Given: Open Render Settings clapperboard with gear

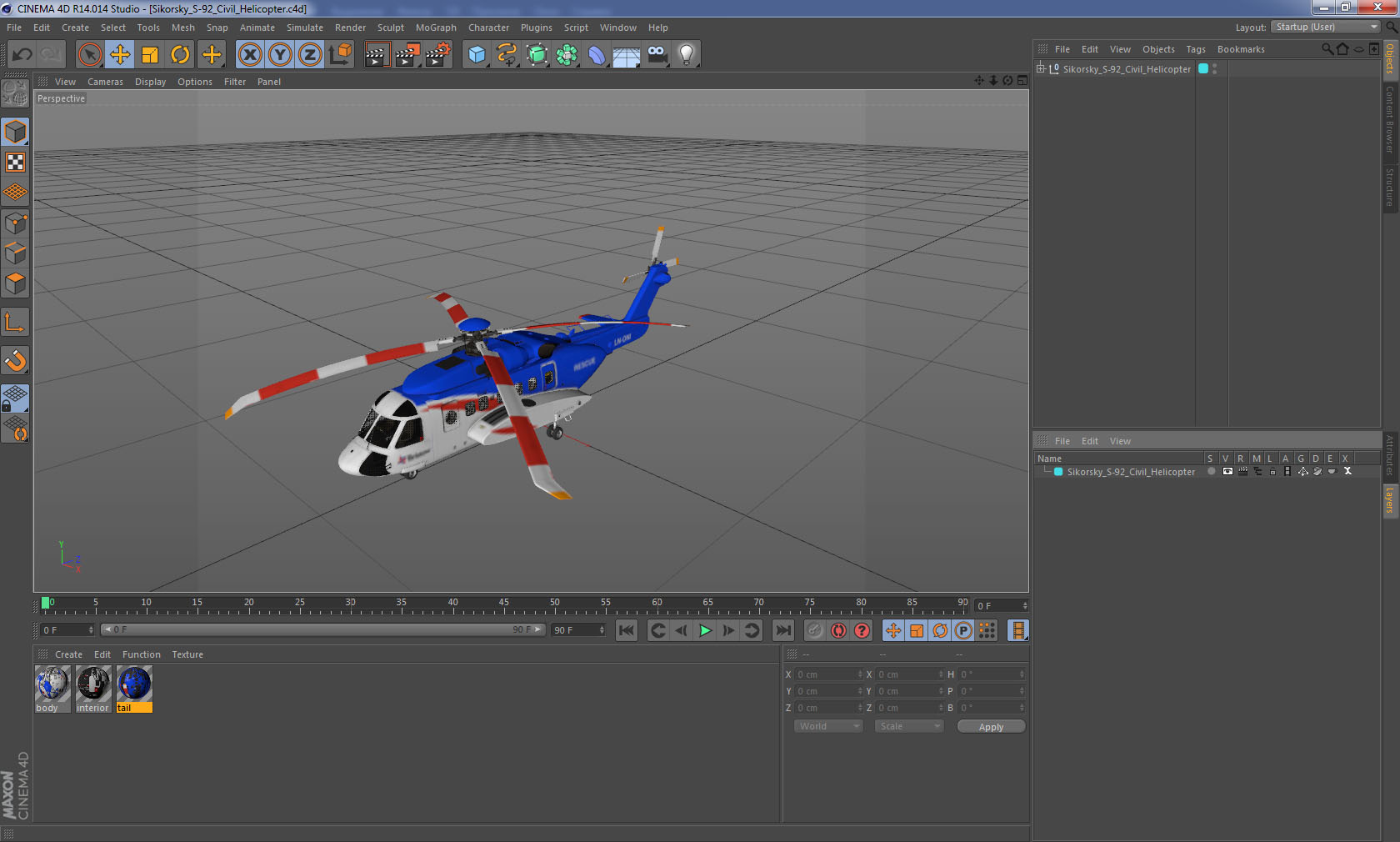Looking at the screenshot, I should click(x=438, y=55).
